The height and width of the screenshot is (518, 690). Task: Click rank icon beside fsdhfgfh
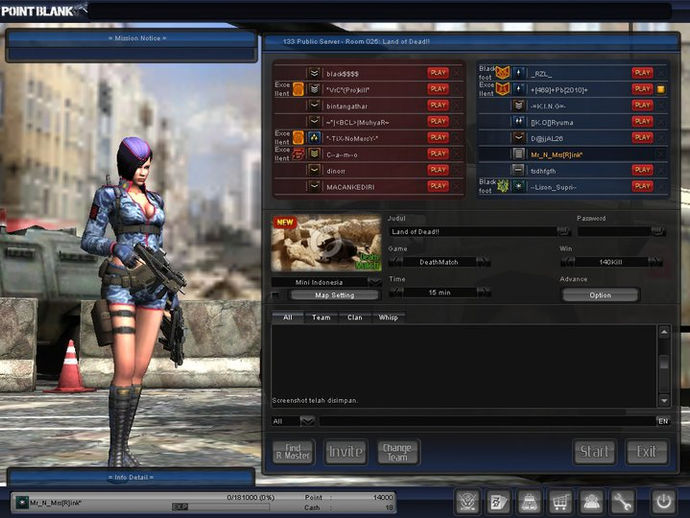pyautogui.click(x=519, y=170)
